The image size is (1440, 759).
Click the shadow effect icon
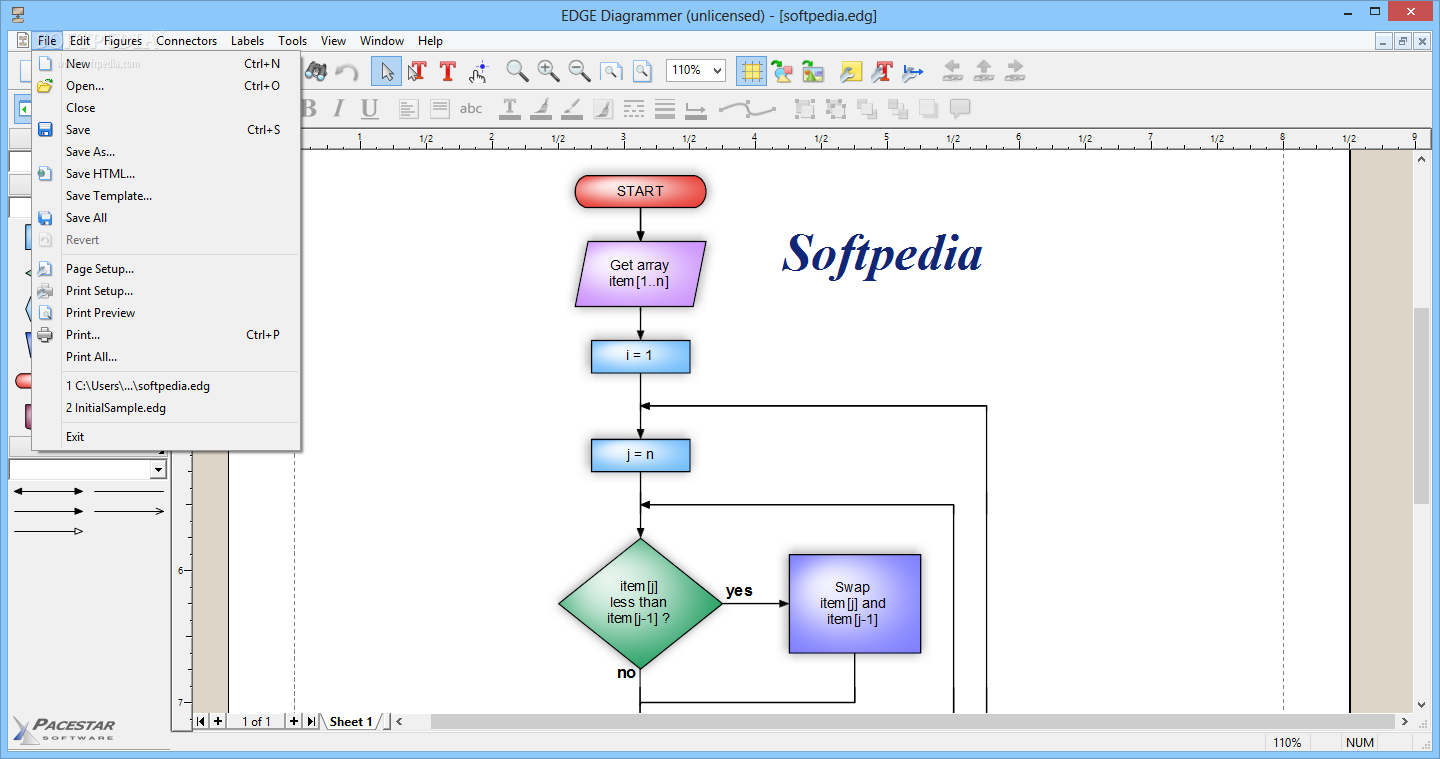tap(929, 108)
